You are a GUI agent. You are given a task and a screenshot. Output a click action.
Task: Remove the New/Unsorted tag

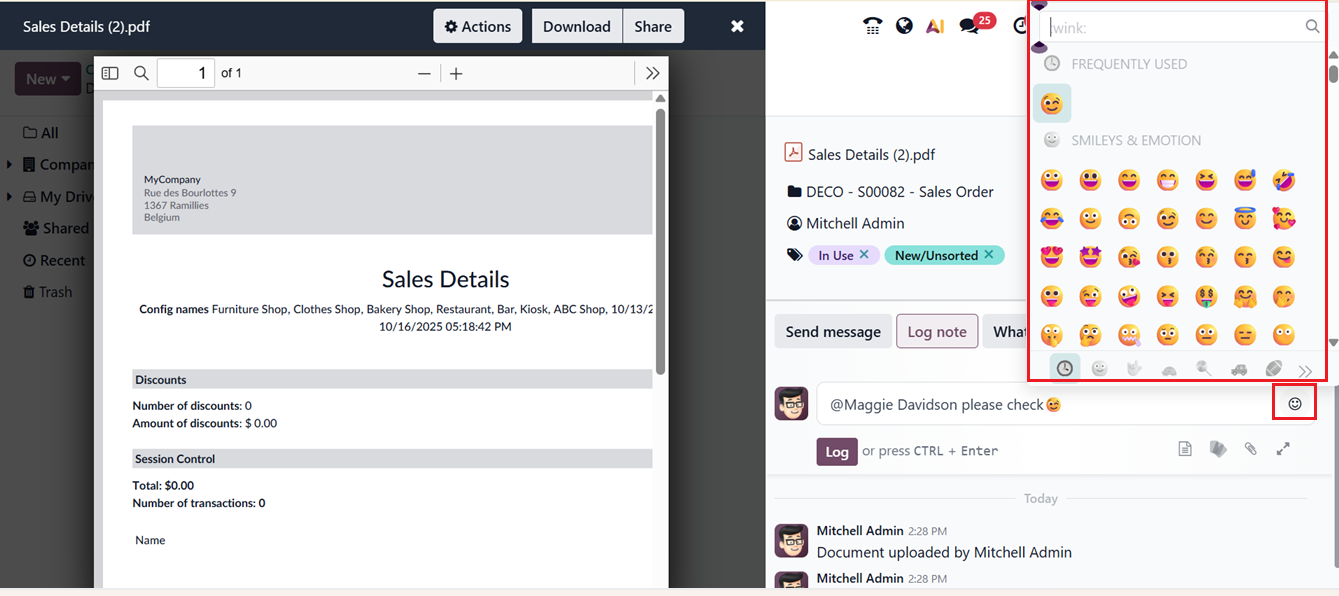click(x=989, y=255)
